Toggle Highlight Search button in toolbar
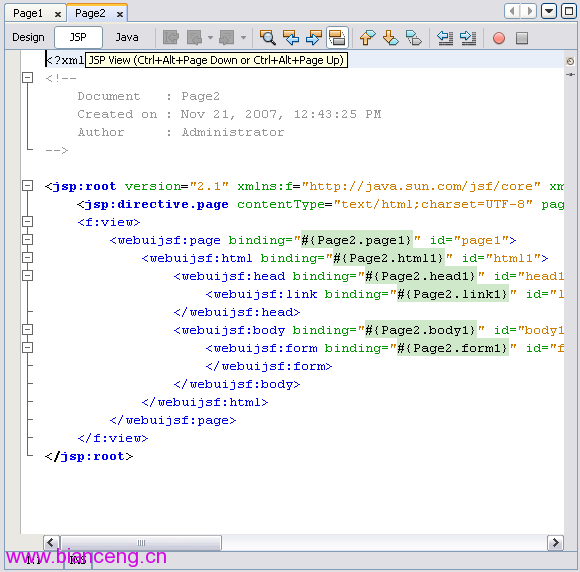Screen dimensions: 580x572 pyautogui.click(x=337, y=37)
